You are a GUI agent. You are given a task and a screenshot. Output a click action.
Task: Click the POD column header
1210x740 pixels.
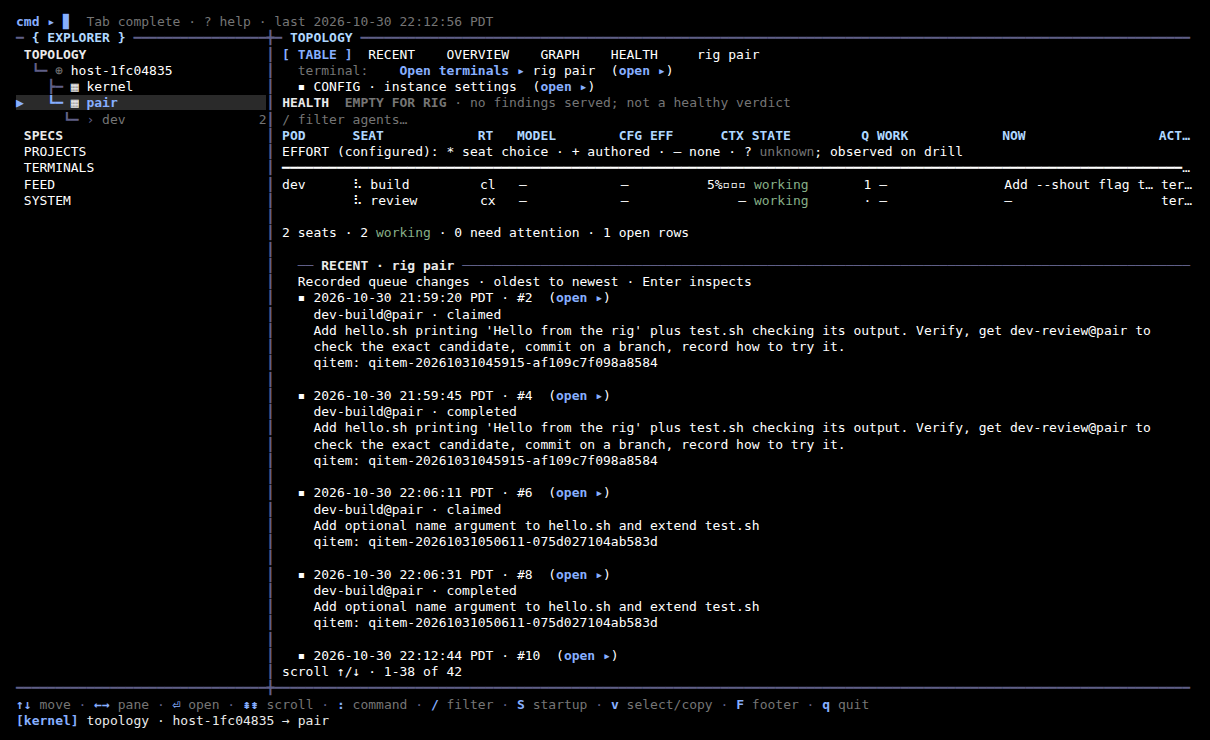tap(294, 136)
